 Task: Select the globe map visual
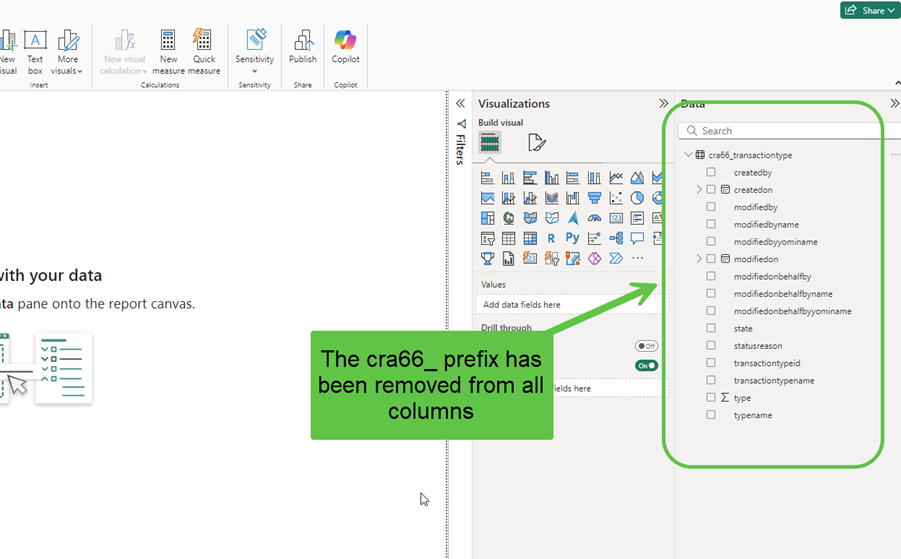click(509, 218)
